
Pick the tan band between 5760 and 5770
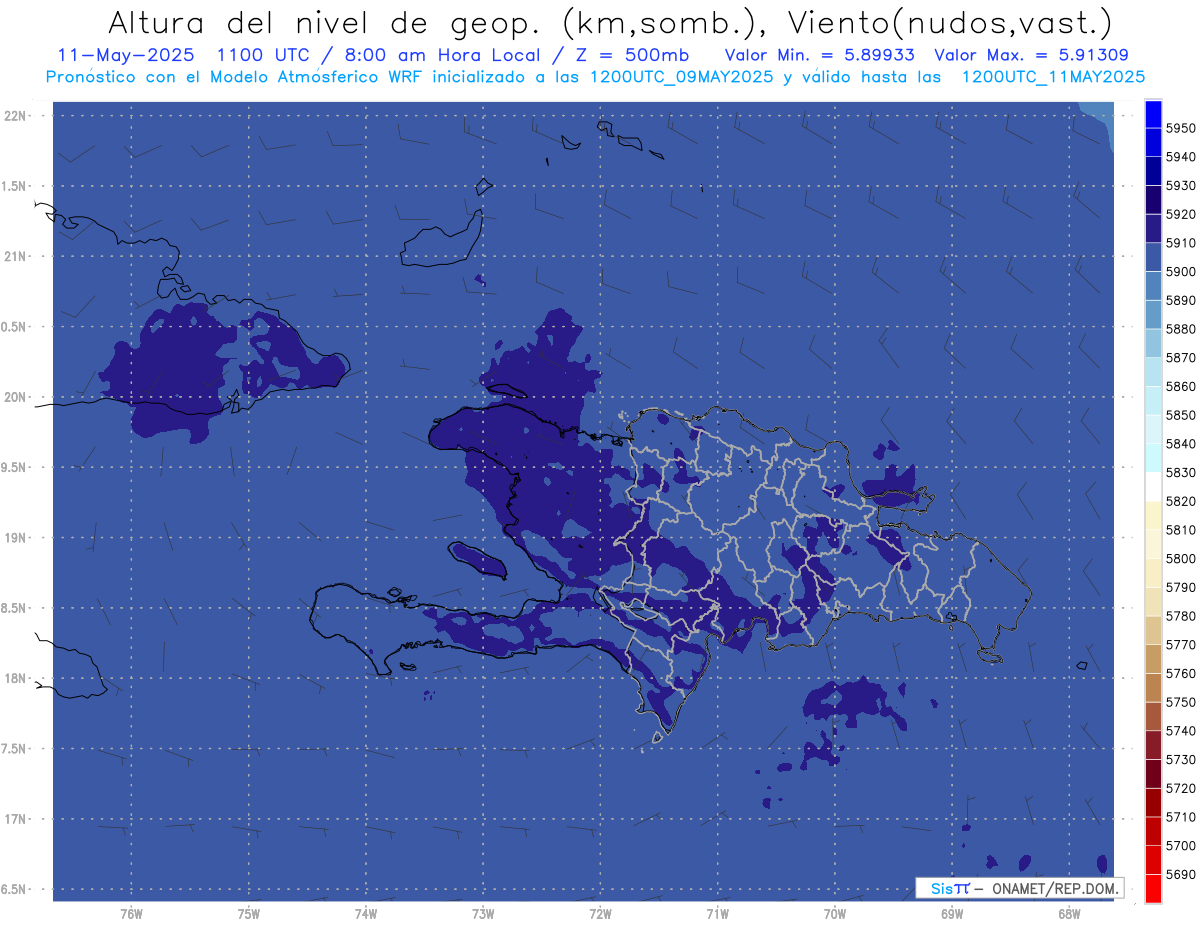point(1153,659)
